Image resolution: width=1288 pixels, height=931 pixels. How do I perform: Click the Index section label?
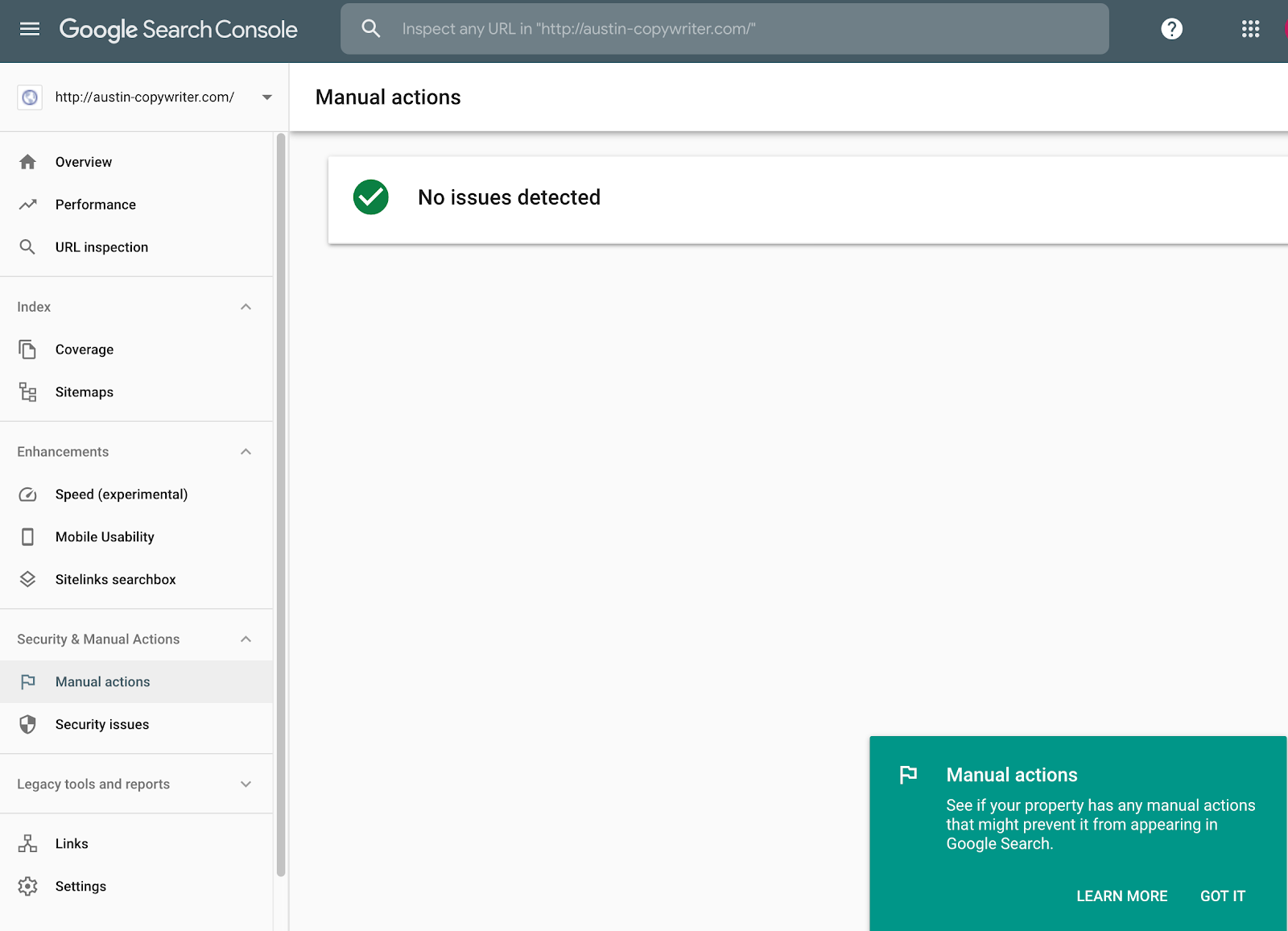click(34, 307)
